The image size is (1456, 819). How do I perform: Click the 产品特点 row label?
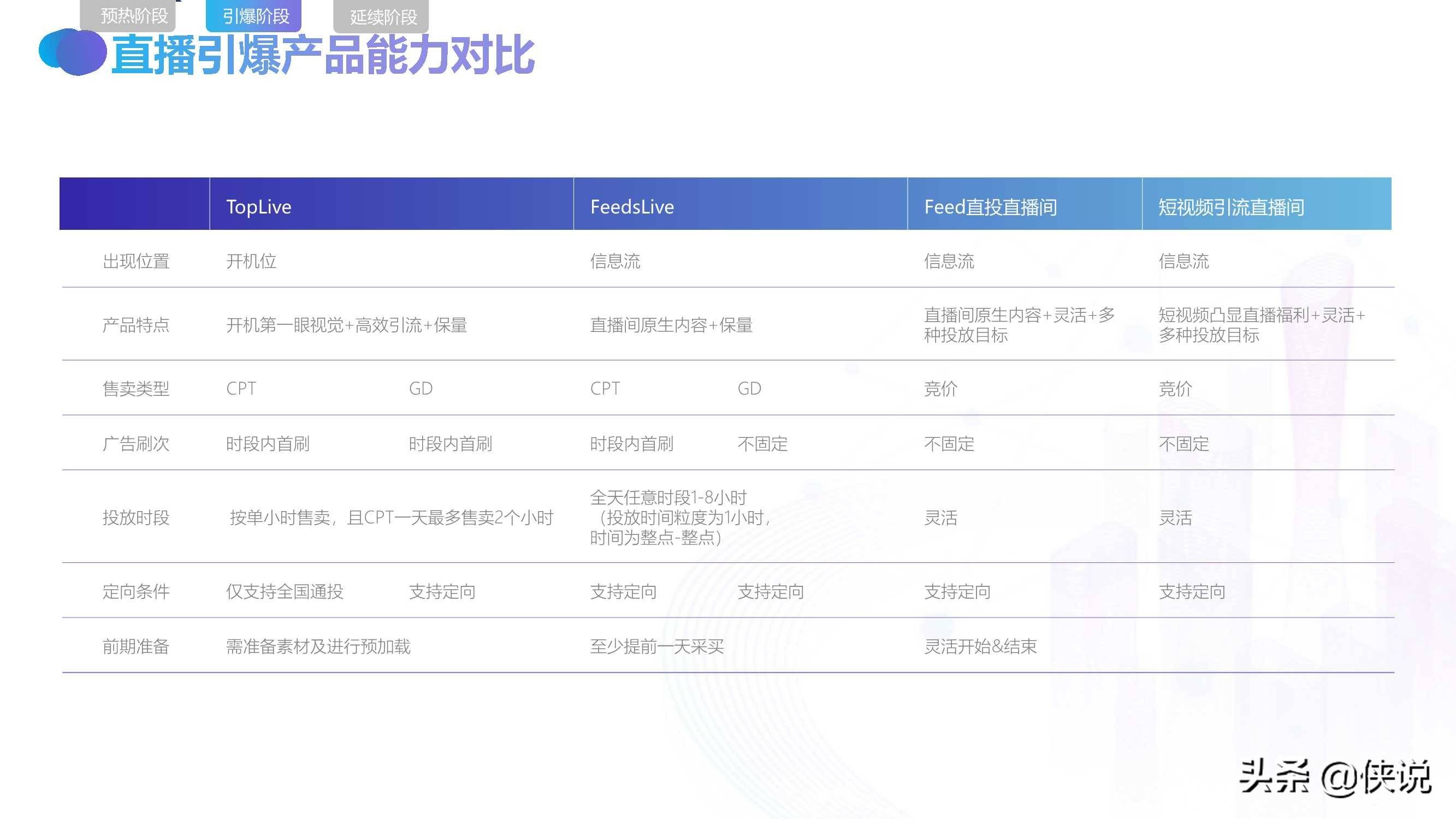click(x=135, y=324)
